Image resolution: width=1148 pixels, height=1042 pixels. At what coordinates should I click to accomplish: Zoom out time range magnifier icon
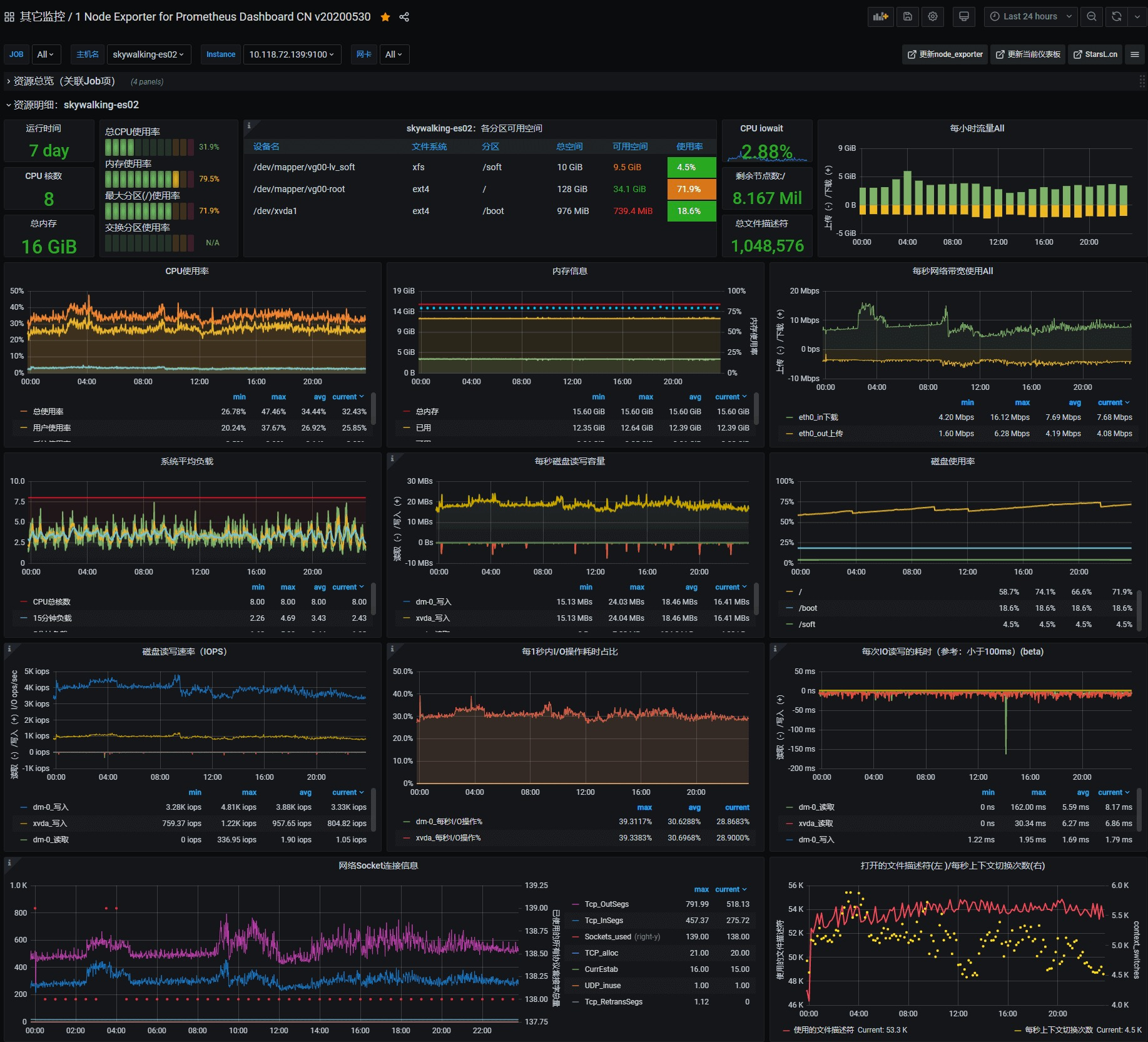[x=1092, y=17]
